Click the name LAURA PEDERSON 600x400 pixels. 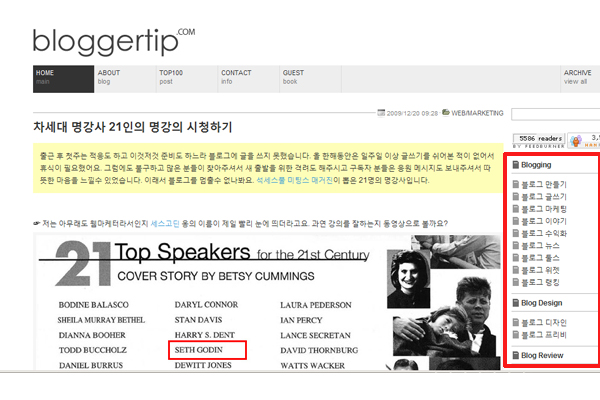316,305
